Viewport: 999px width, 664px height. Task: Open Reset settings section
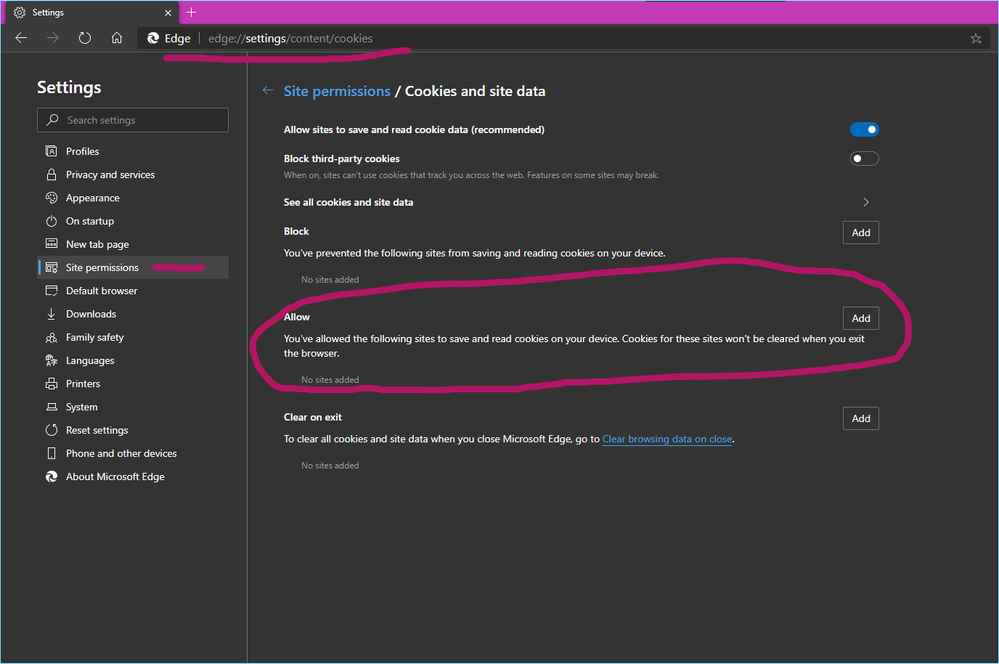133,430
